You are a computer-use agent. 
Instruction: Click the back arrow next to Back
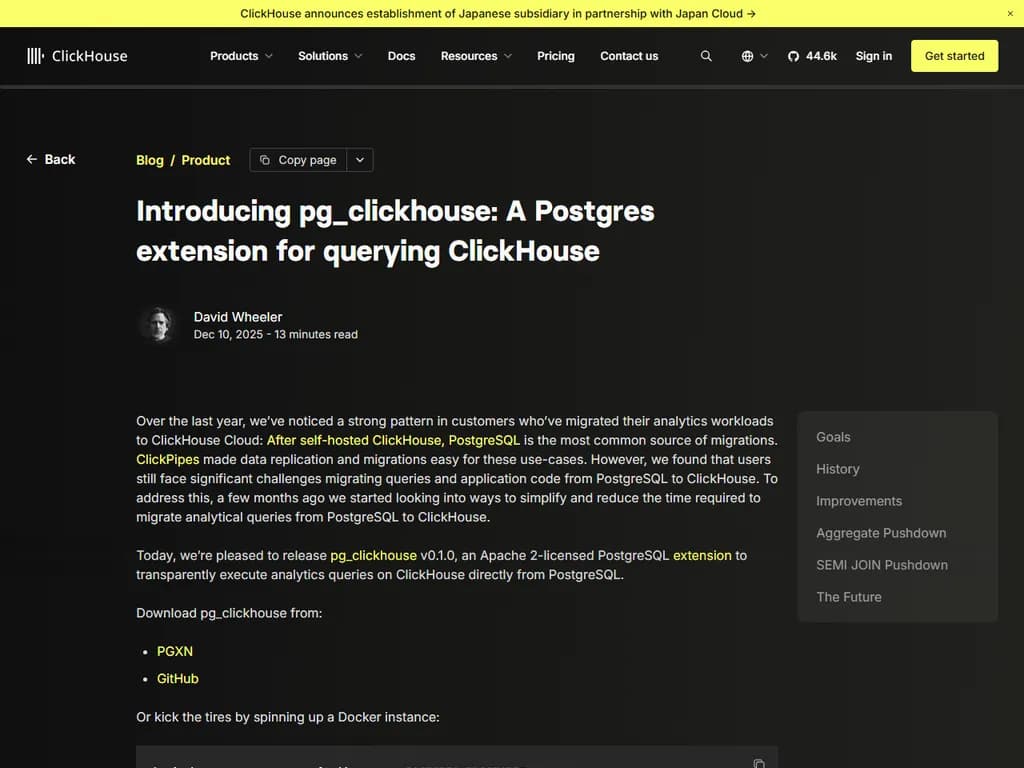(x=30, y=159)
